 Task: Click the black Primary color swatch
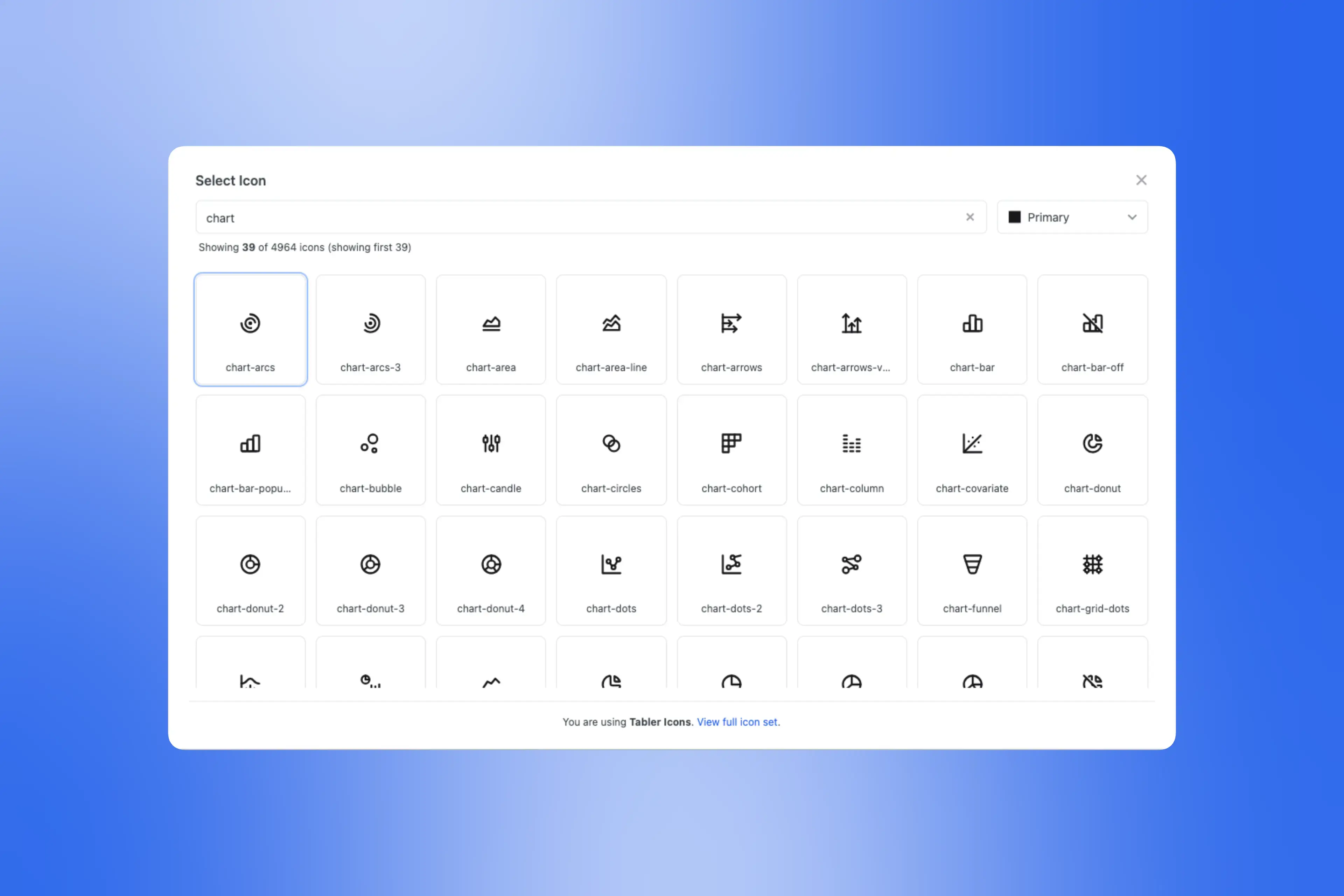1014,217
